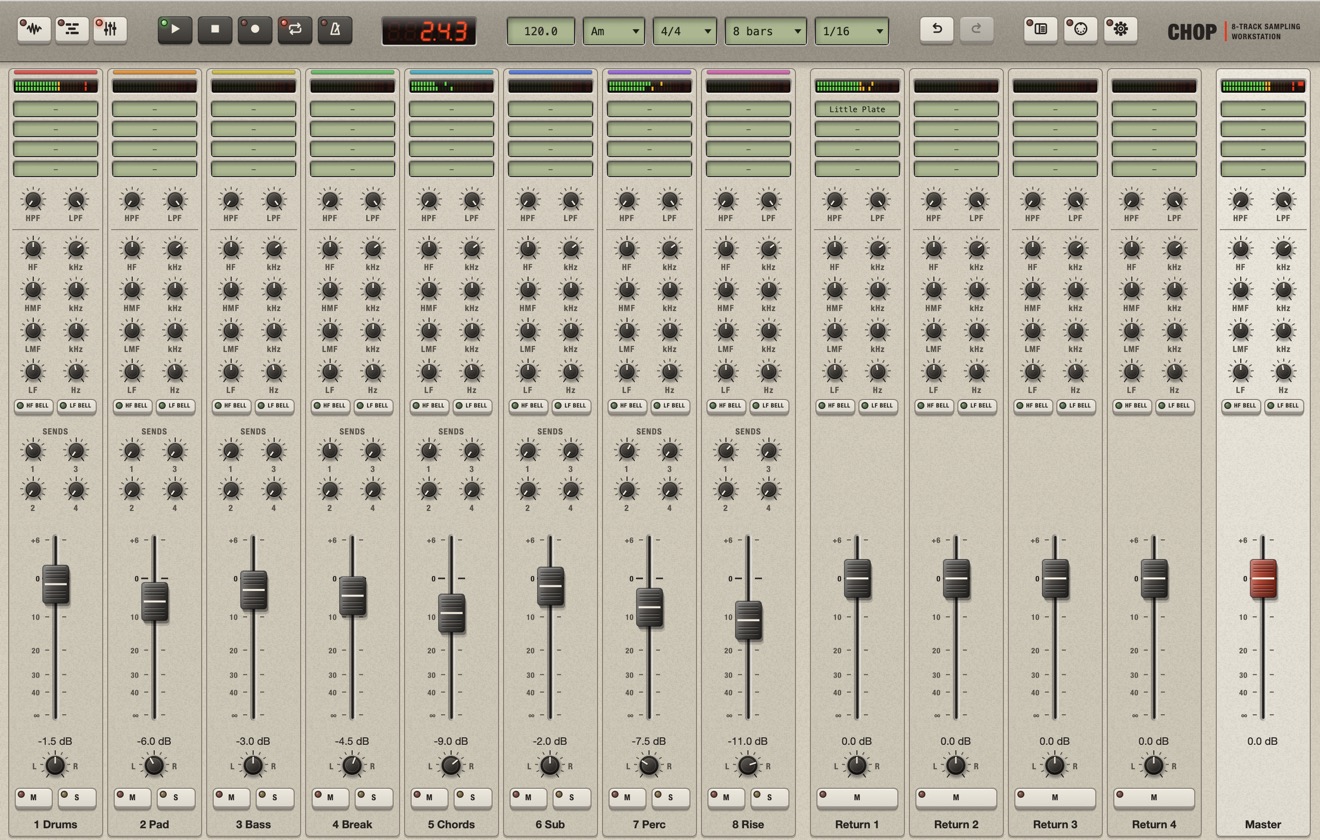Click the Return 2 pan knob
The height and width of the screenshot is (840, 1320).
[956, 766]
